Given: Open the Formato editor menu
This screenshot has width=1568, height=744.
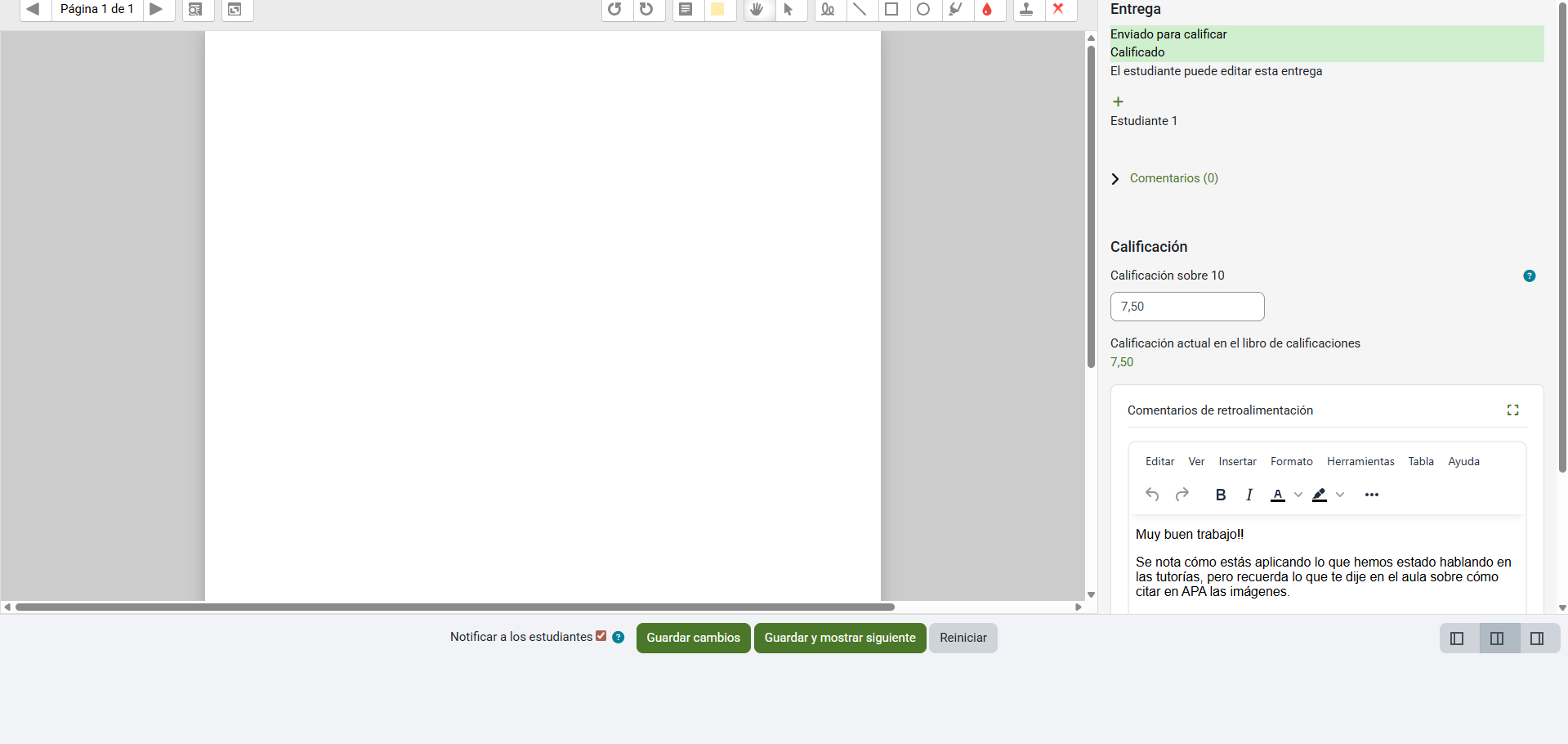Looking at the screenshot, I should (1291, 461).
